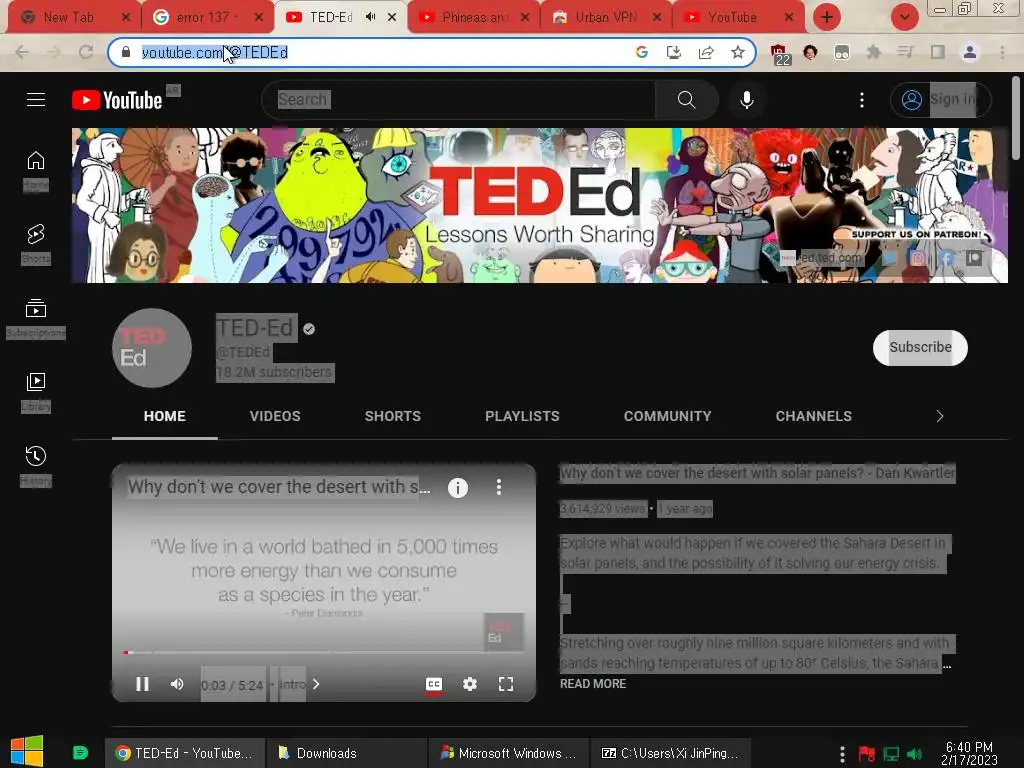The width and height of the screenshot is (1024, 768).
Task: Open Downloads window from taskbar
Action: click(346, 753)
